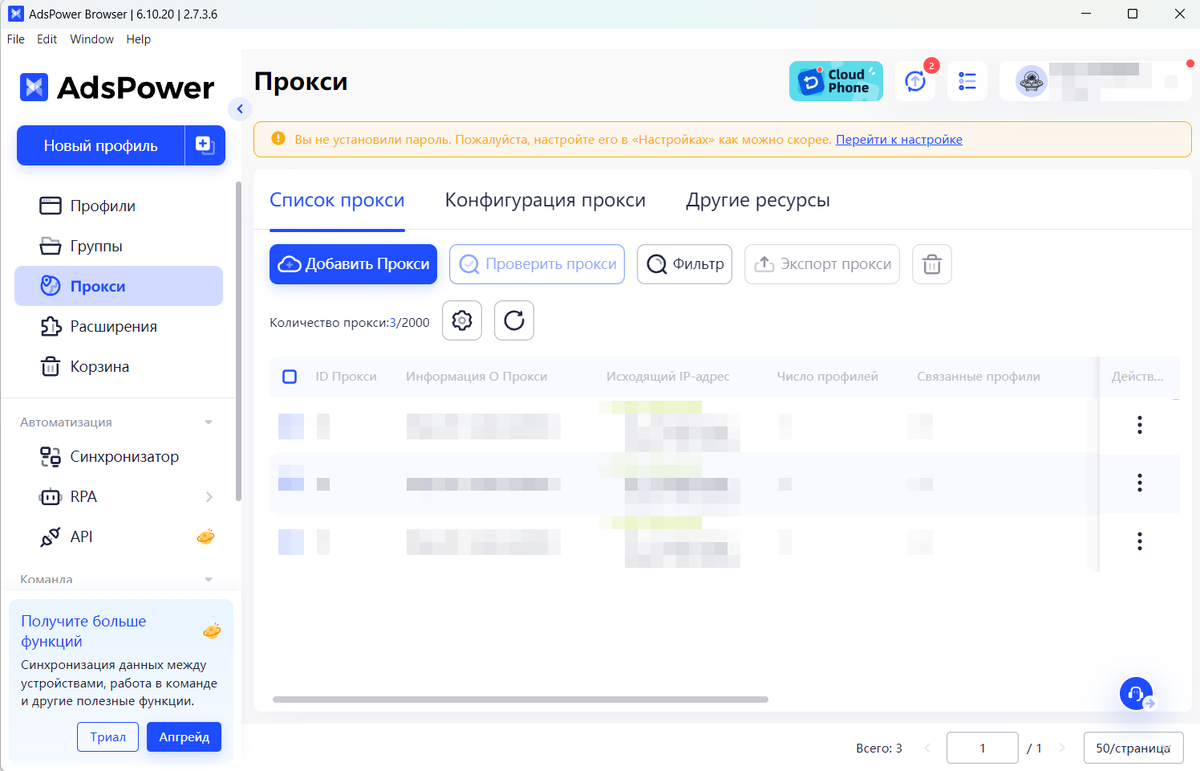Expand the RPA submenu chevron
Image resolution: width=1200 pixels, height=771 pixels.
[x=209, y=497]
